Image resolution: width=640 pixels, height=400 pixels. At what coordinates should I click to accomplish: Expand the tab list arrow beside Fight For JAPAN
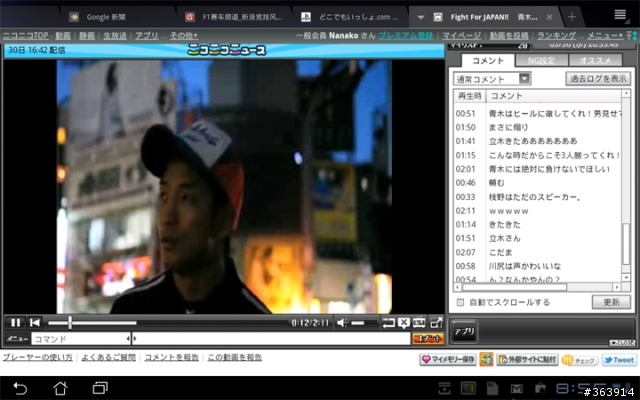[x=420, y=17]
